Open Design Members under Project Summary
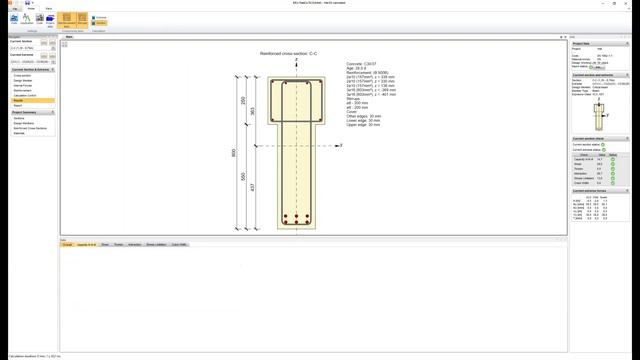 click(24, 123)
